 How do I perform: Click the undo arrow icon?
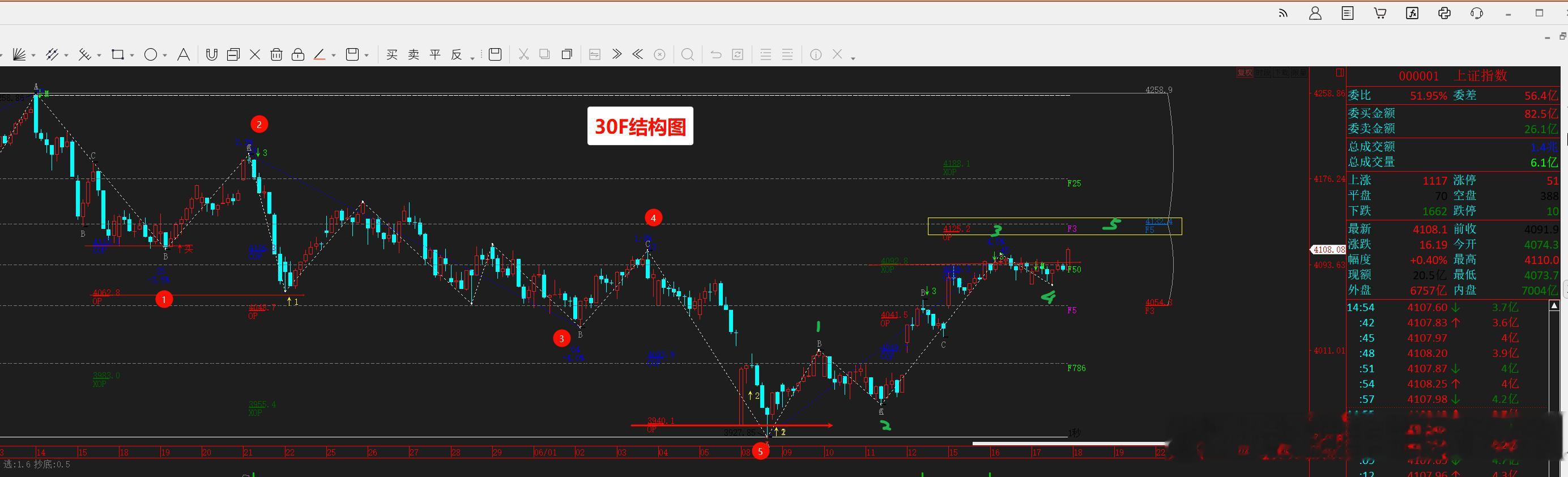[716, 55]
